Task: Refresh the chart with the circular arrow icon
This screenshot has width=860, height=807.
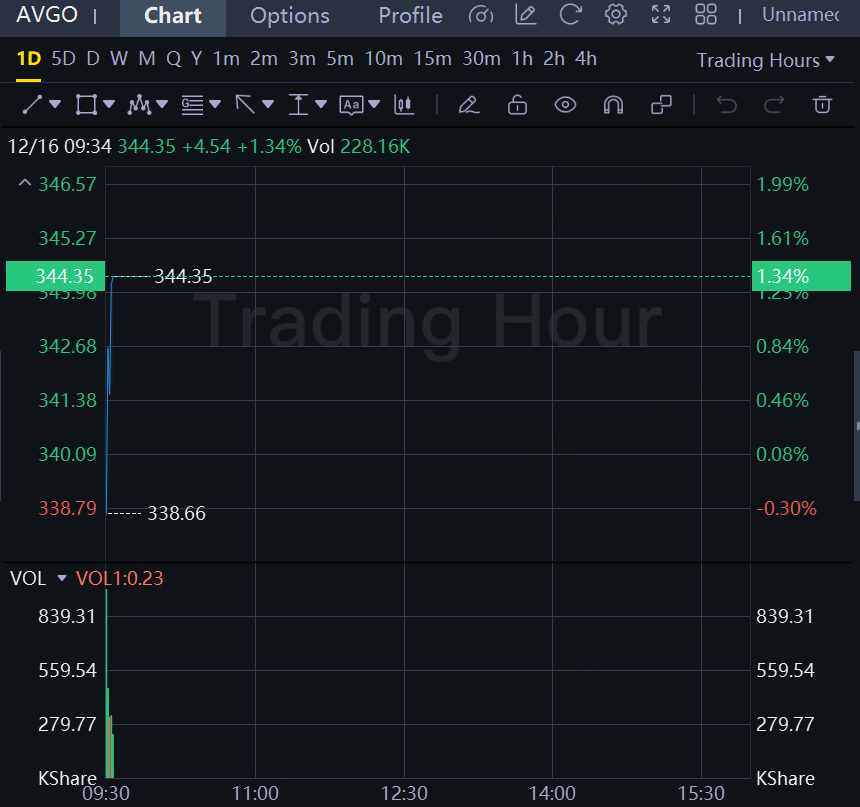Action: pos(570,14)
